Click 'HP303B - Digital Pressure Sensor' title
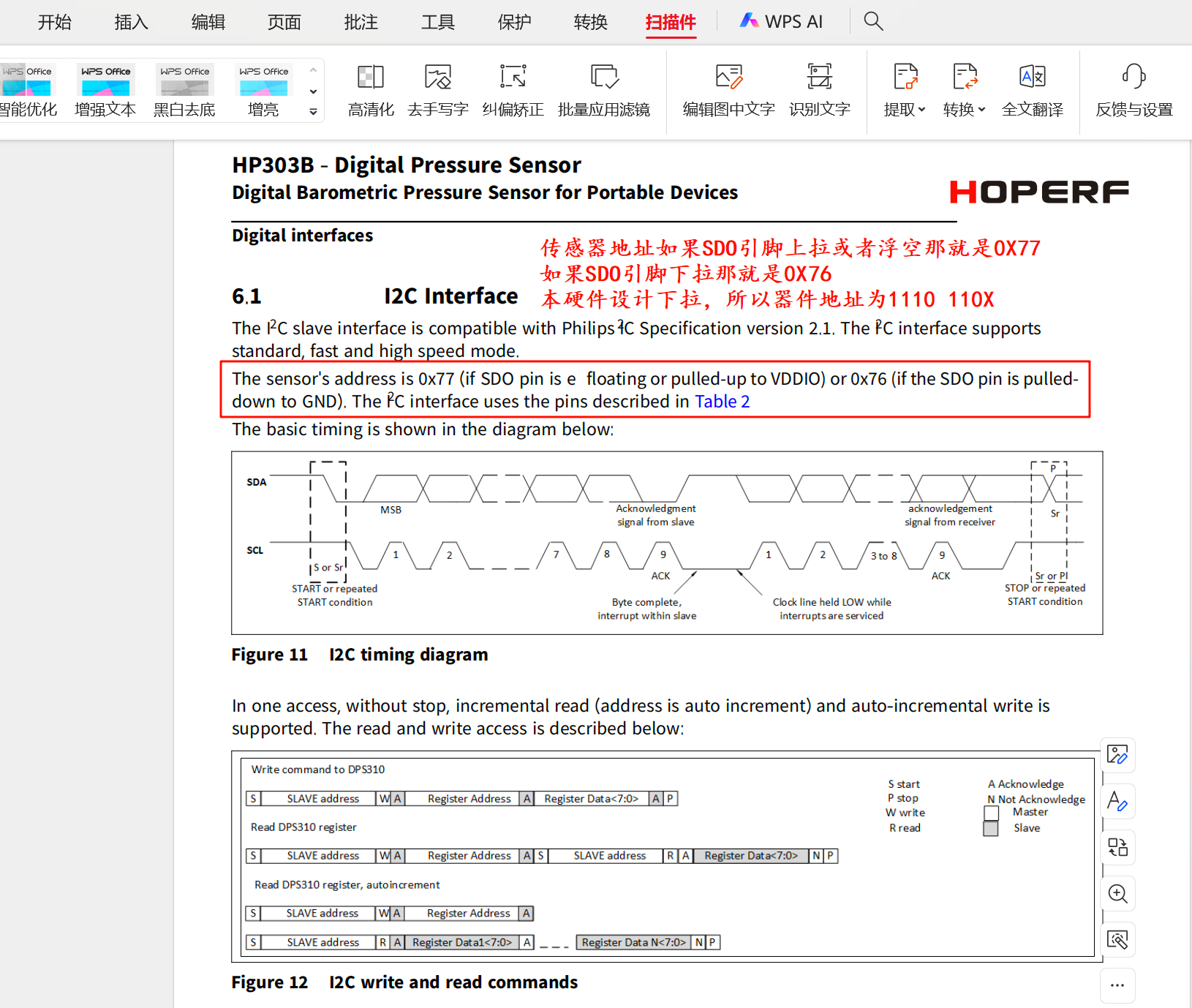This screenshot has height=1008, width=1192. [407, 165]
